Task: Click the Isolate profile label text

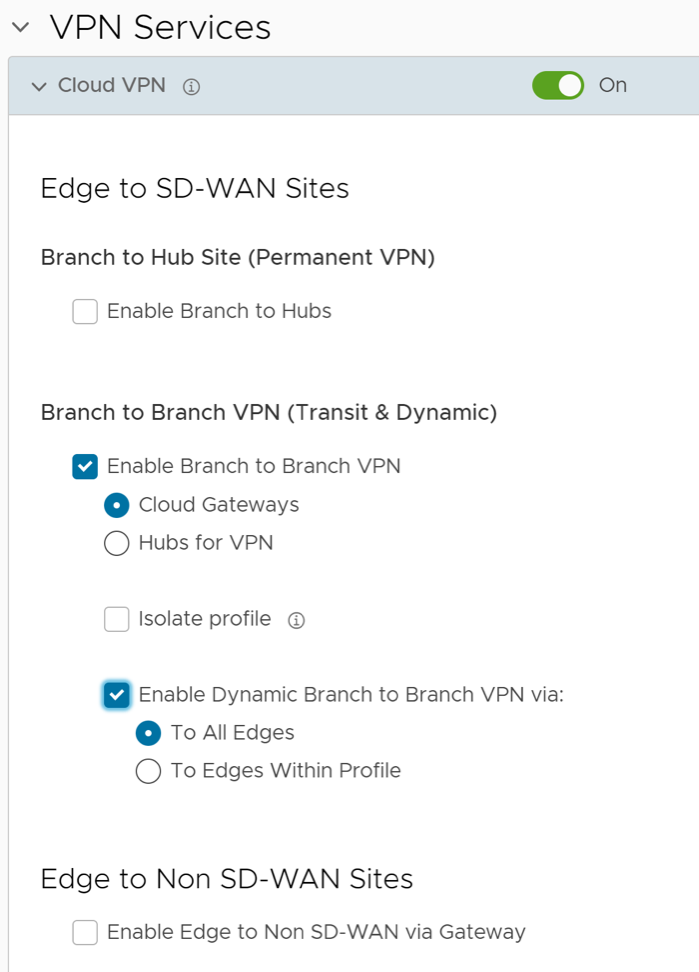Action: pos(204,620)
